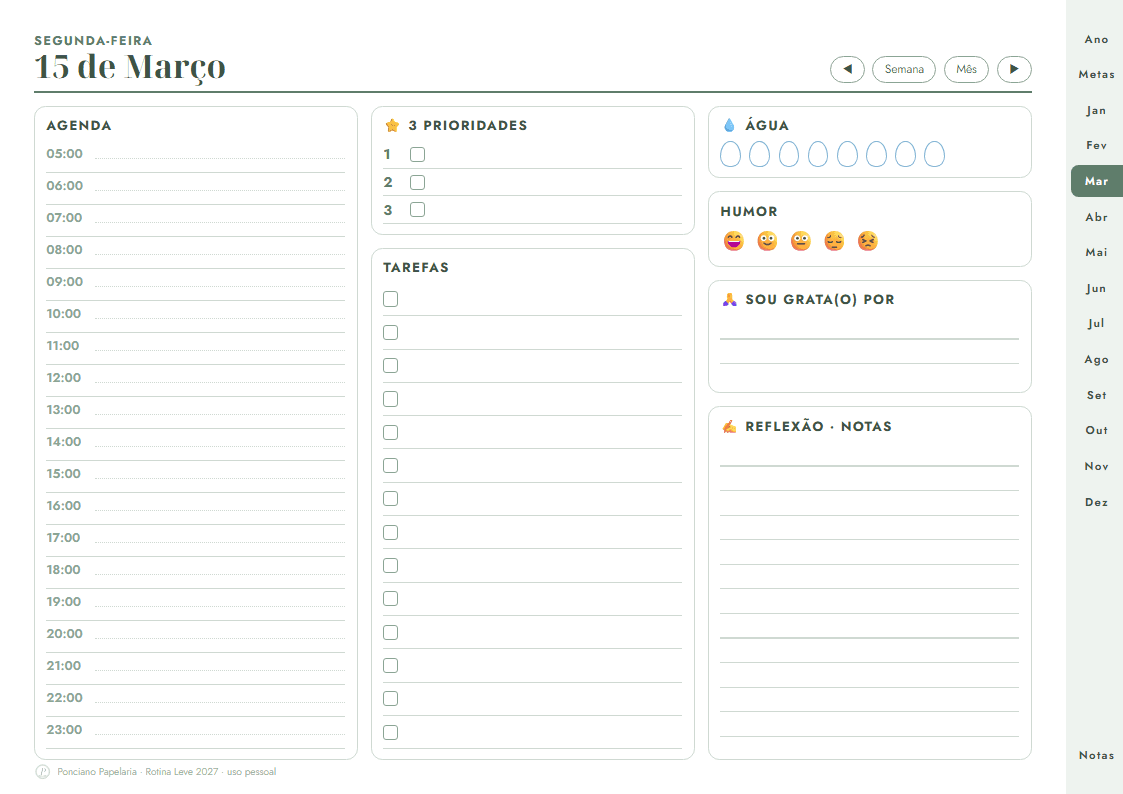Viewport: 1123px width, 794px height.
Task: Open the Ano tab
Action: click(1097, 39)
